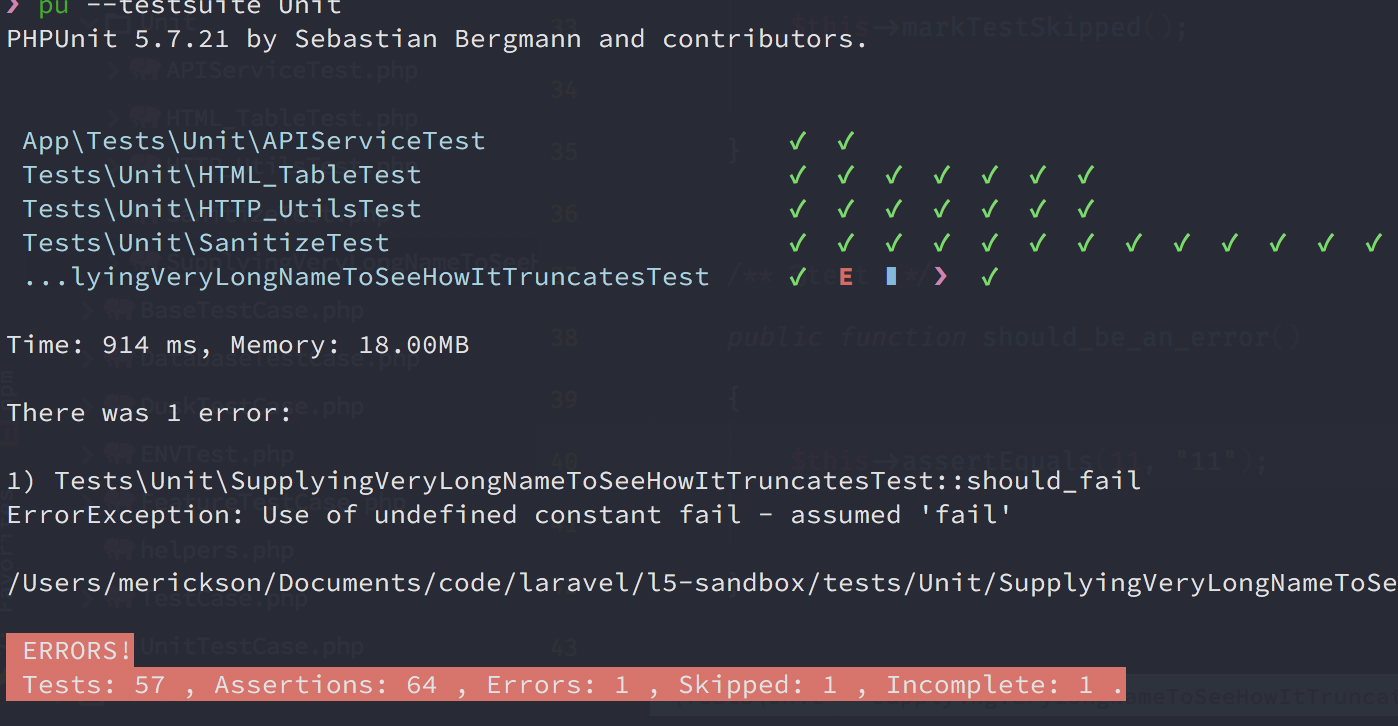Click the red E error marker

(846, 277)
